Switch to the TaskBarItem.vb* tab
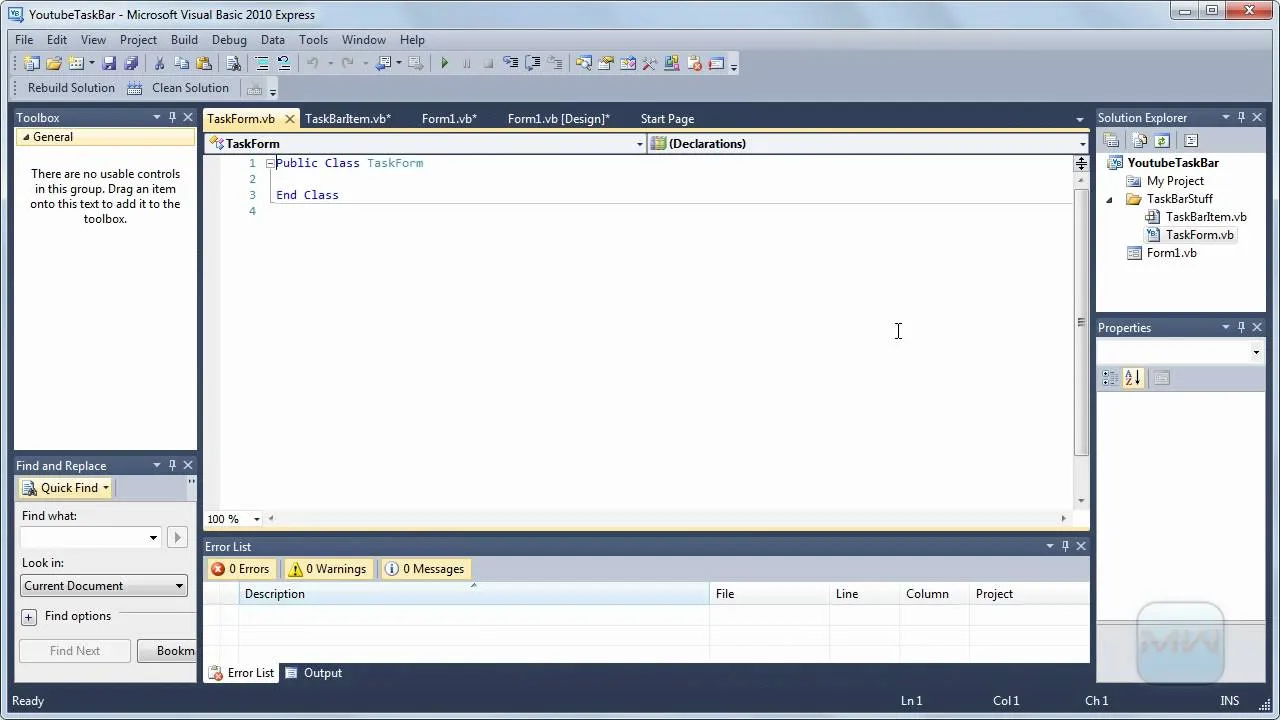Screen dimensions: 1280x720 coord(348,119)
